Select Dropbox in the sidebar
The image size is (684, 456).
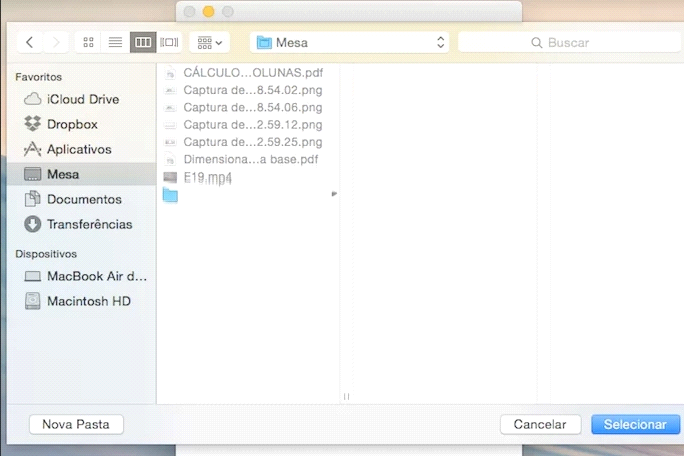(82, 124)
